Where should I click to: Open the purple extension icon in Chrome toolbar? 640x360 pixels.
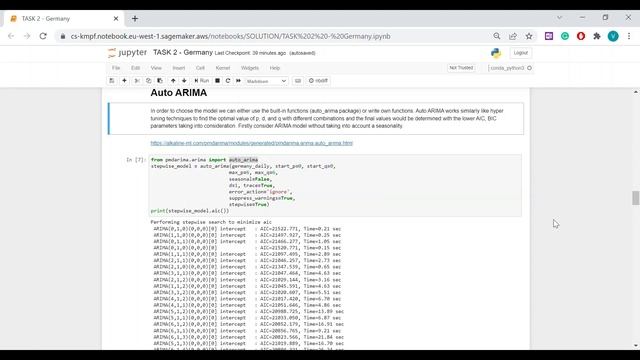[549, 36]
